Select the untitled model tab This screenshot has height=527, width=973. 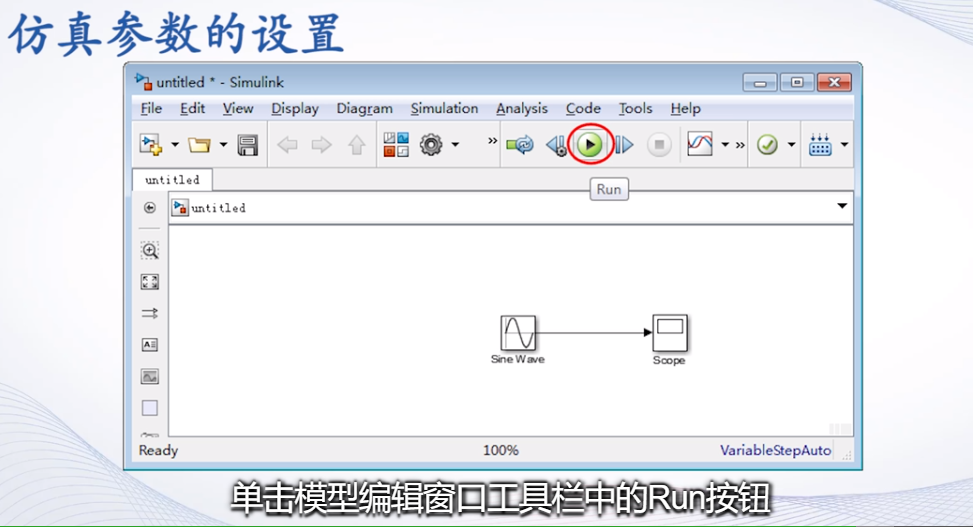click(x=173, y=179)
